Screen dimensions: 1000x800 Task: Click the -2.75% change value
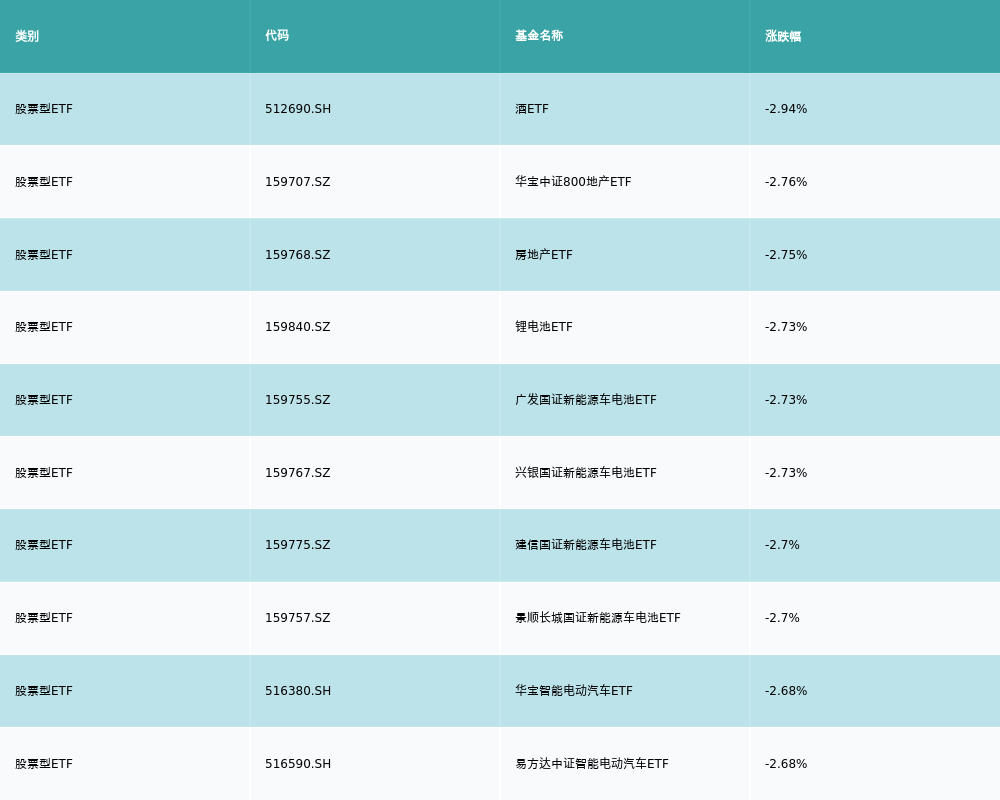(x=786, y=255)
